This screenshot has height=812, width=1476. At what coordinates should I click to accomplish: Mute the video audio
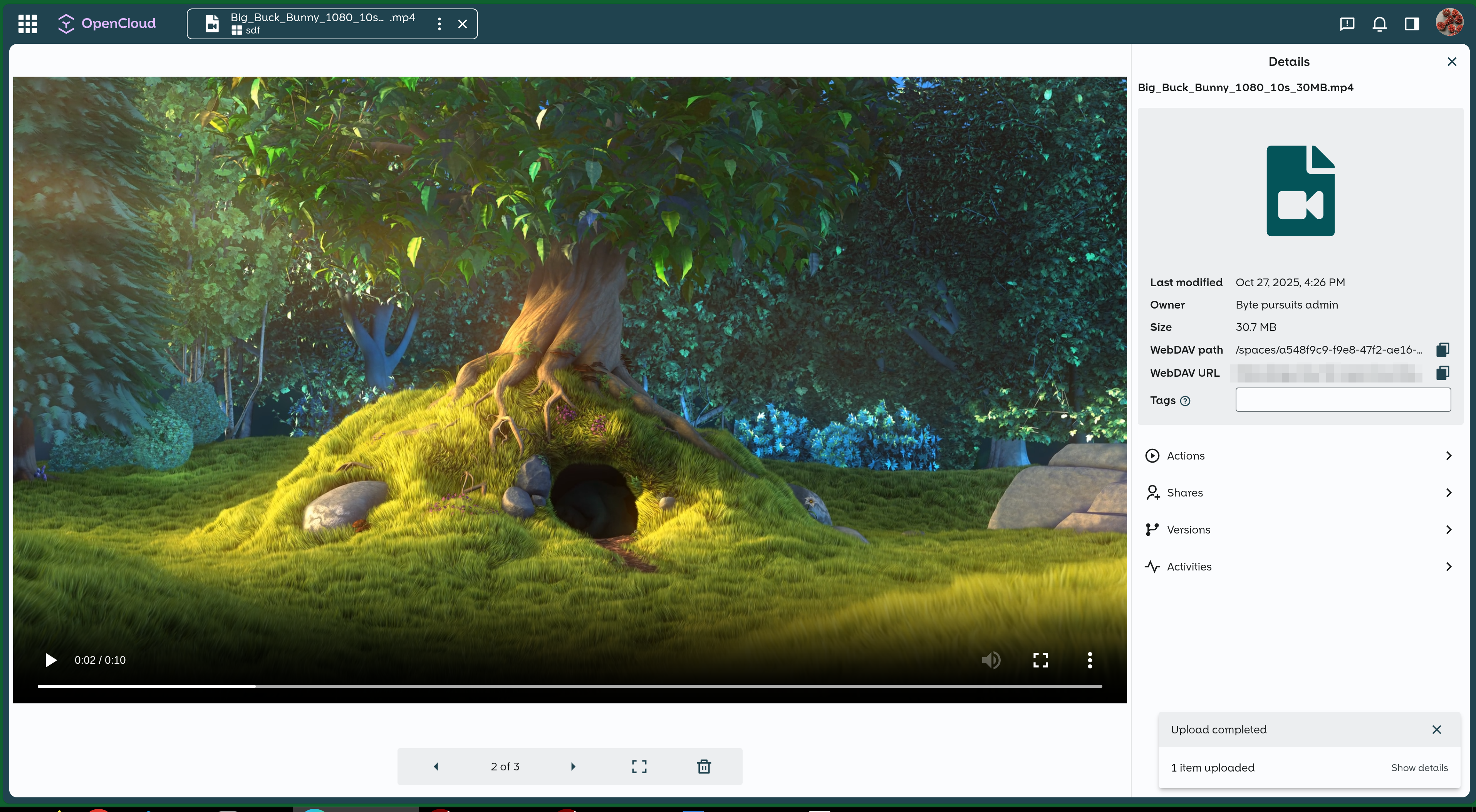991,660
